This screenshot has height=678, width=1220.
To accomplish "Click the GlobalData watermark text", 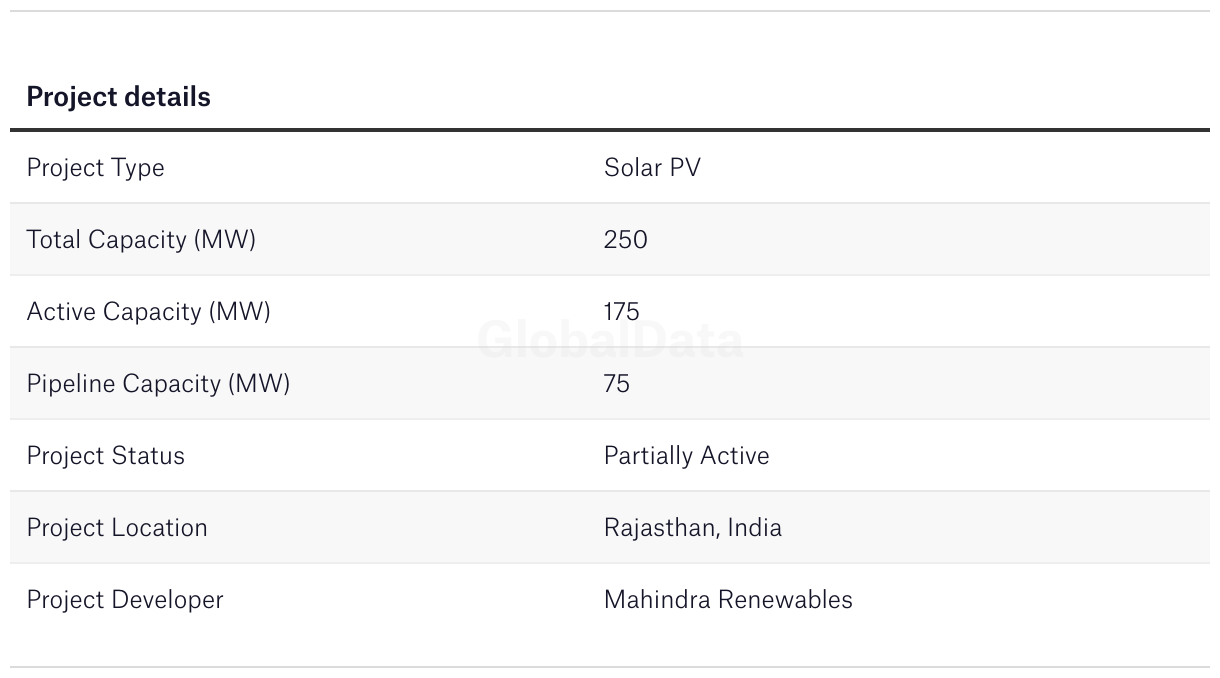I will pos(610,341).
